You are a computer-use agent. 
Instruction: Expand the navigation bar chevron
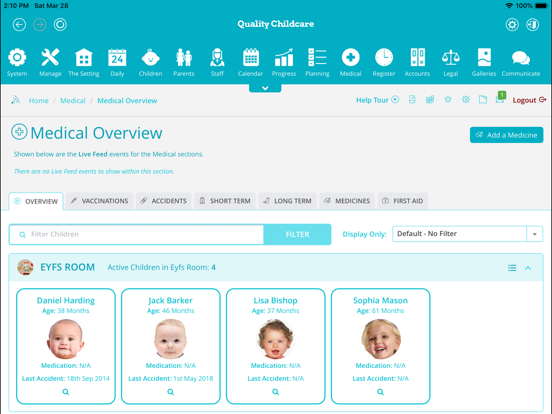265,88
